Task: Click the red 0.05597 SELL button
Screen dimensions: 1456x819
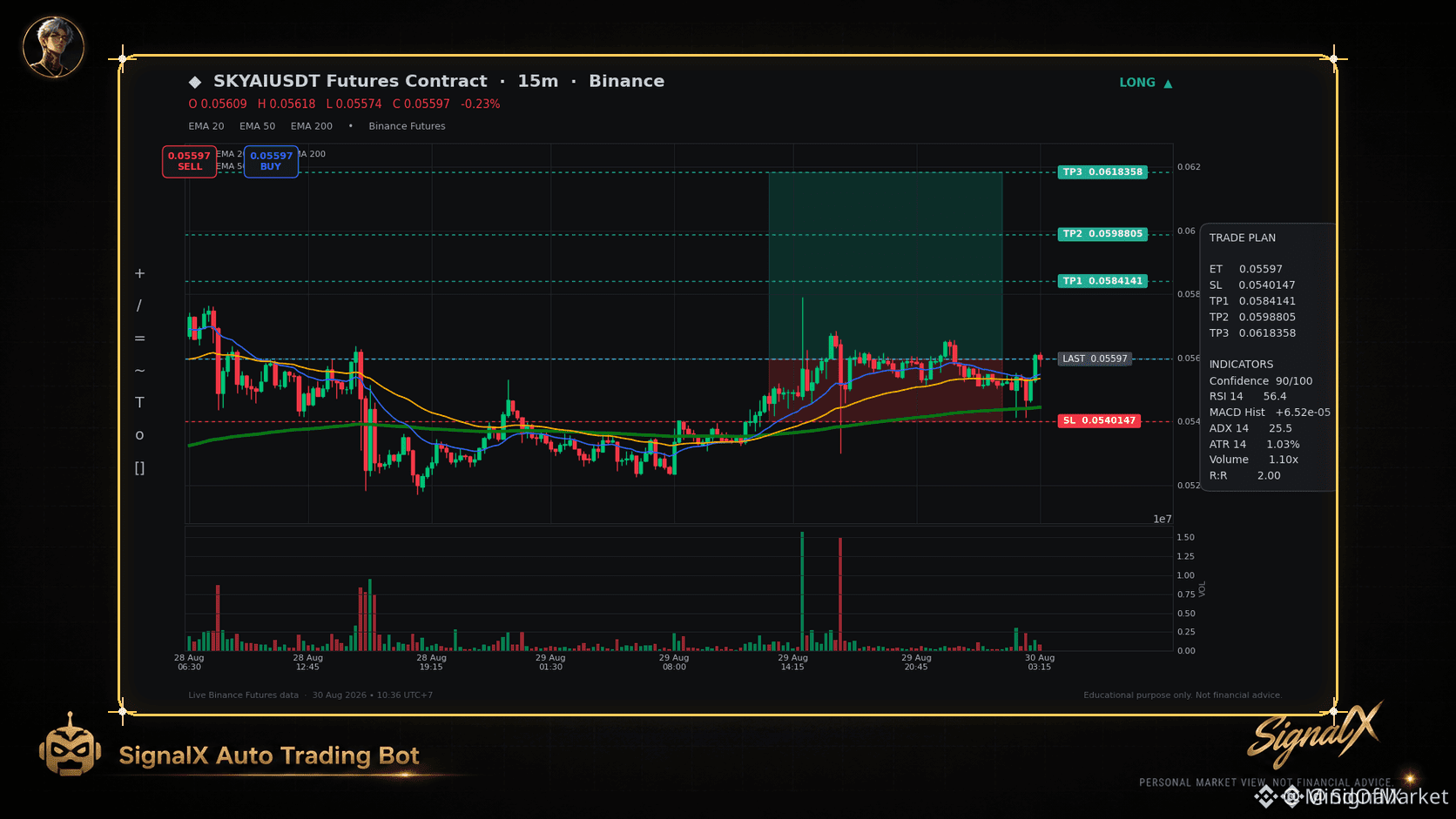Action: click(x=189, y=161)
